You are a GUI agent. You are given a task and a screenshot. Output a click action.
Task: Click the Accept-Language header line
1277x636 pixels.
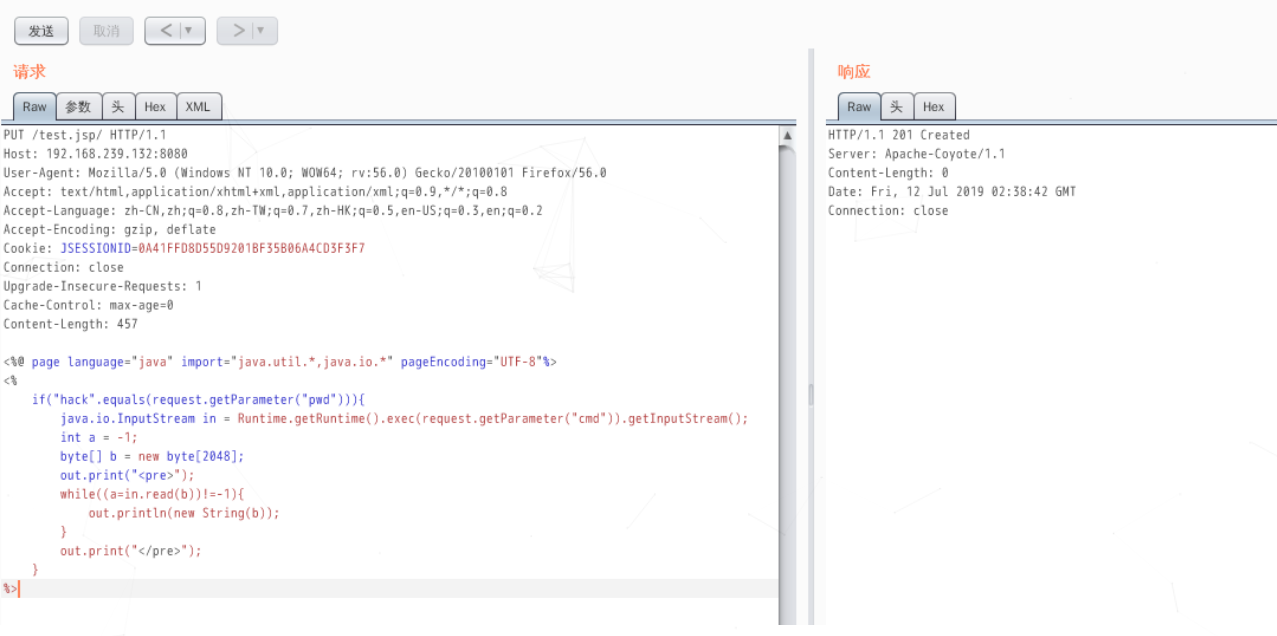pyautogui.click(x=273, y=211)
